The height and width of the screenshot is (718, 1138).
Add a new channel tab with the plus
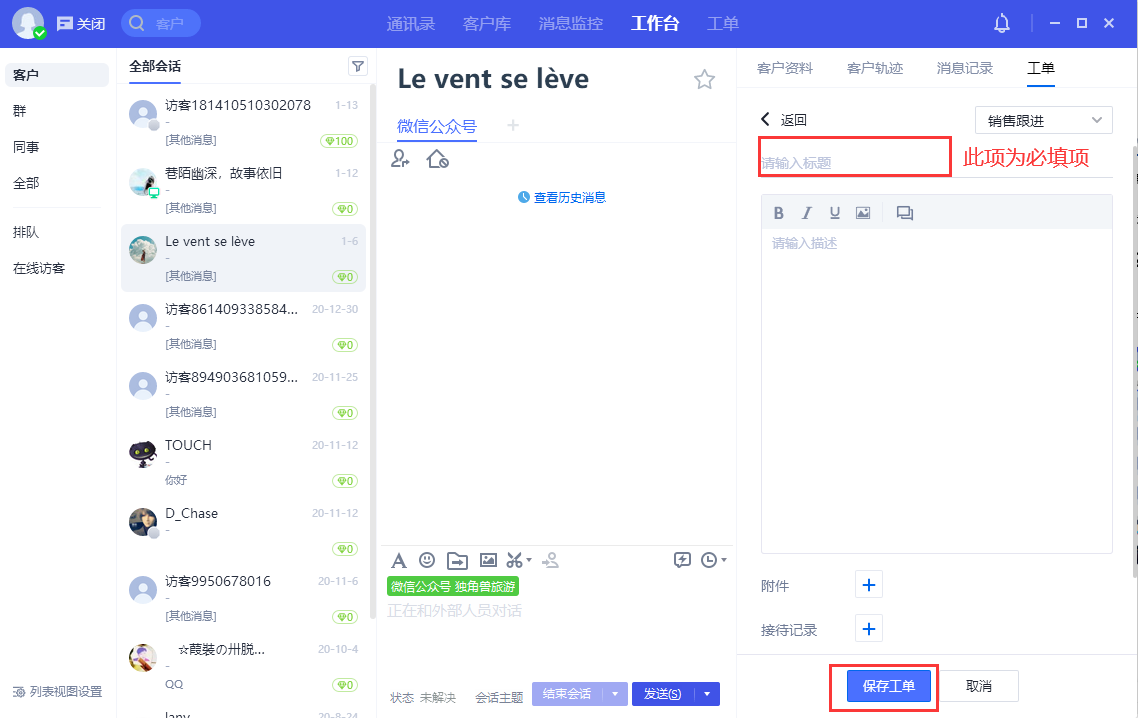[513, 126]
